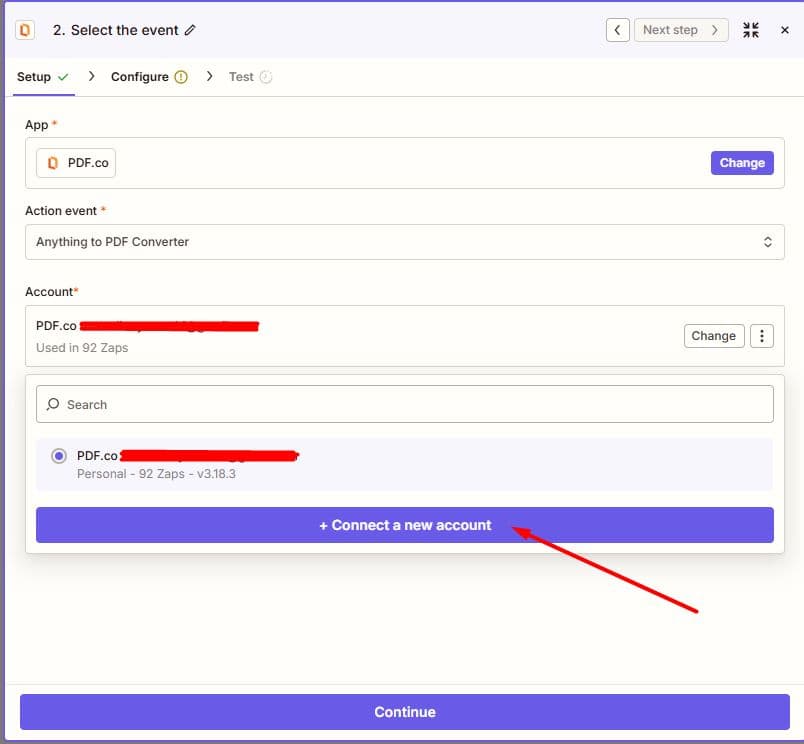Viewport: 804px width, 744px height.
Task: Click the chevron between Configure and Test
Action: [209, 76]
